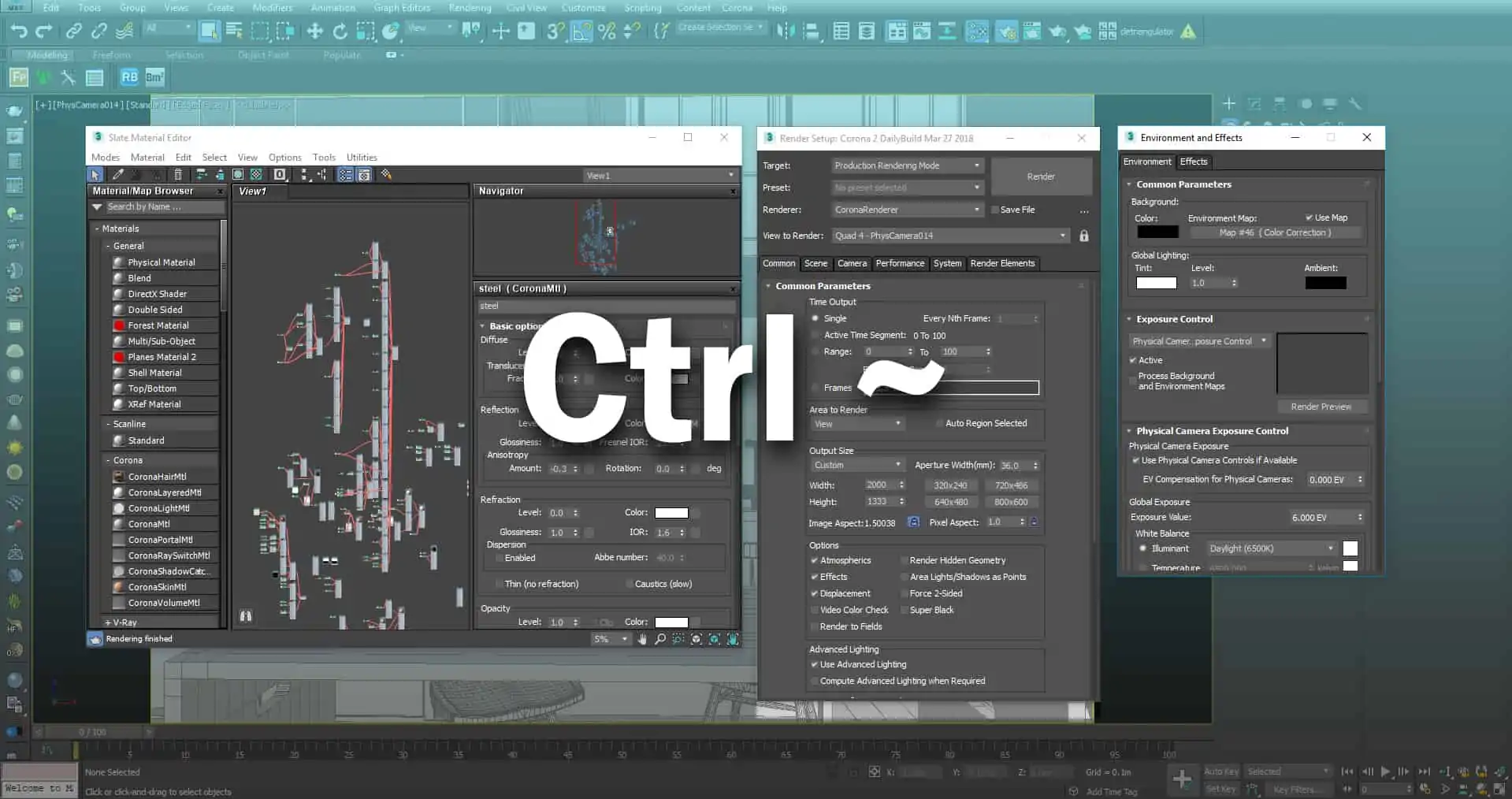Switch to the Performance tab
Screen dimensions: 1512x799
[x=899, y=263]
